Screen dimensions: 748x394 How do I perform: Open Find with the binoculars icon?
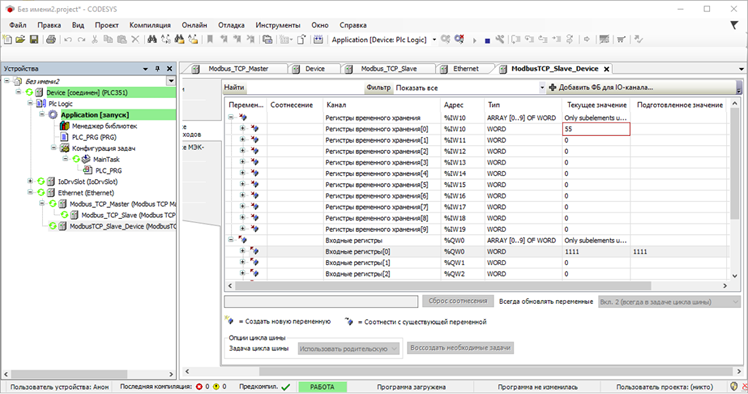152,40
